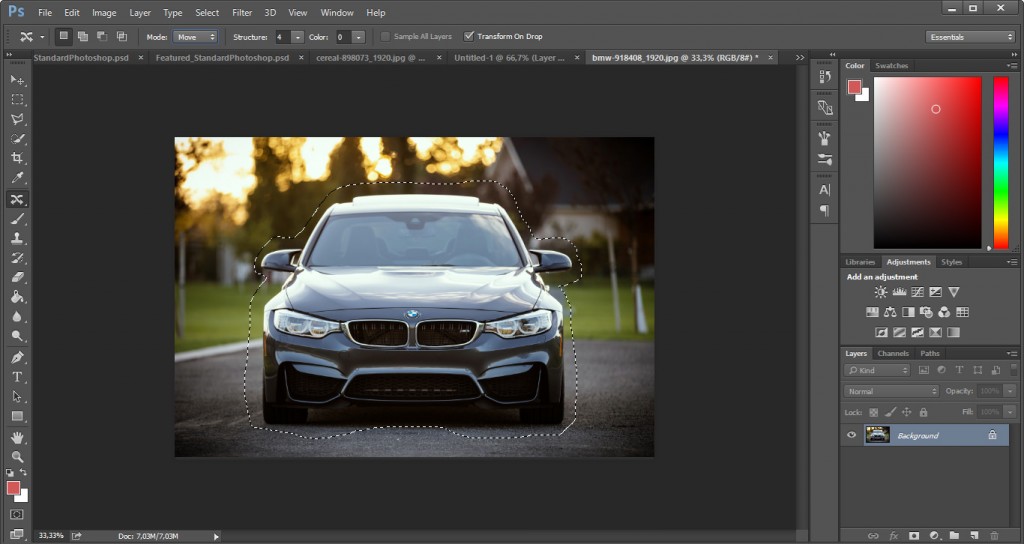Add a Gradient Map adjustment
Image resolution: width=1024 pixels, height=544 pixels.
coord(953,332)
